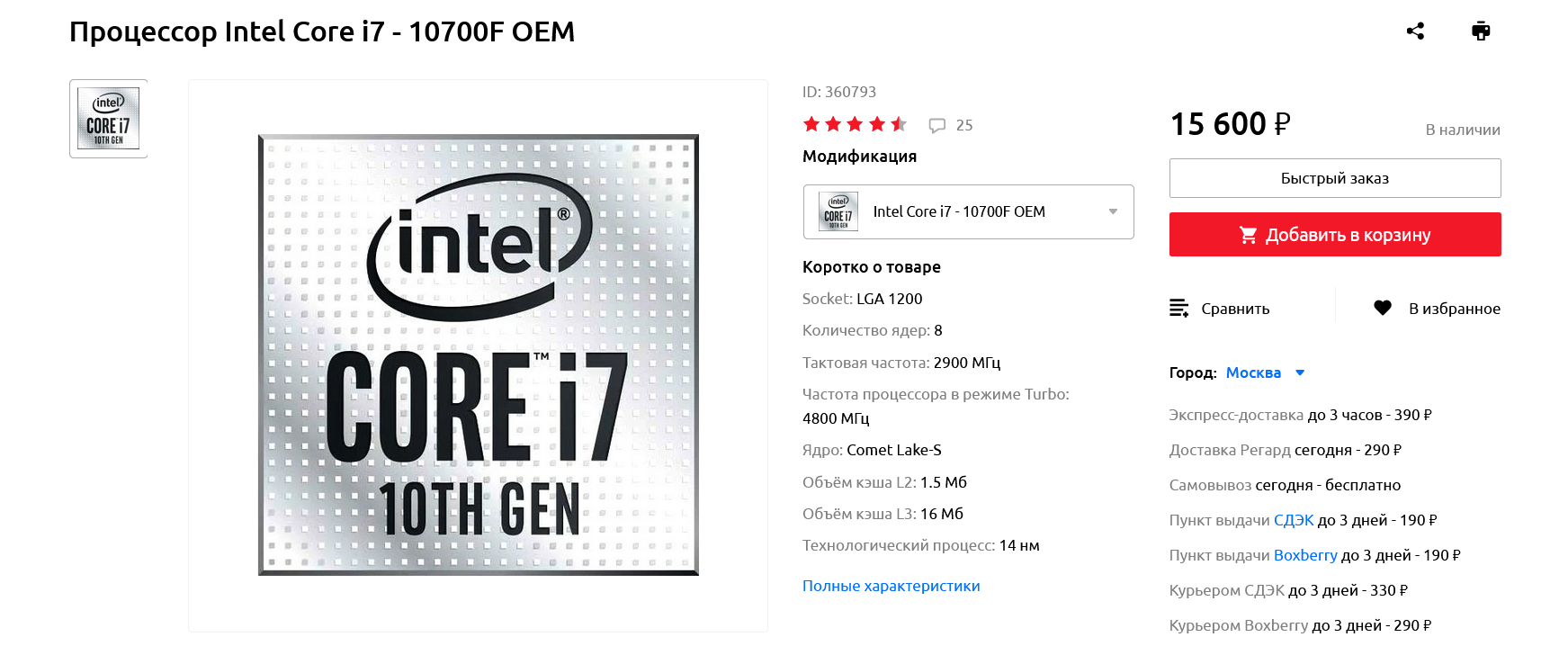Change city by clicking Москва
This screenshot has height=664, width=1568.
[1253, 372]
